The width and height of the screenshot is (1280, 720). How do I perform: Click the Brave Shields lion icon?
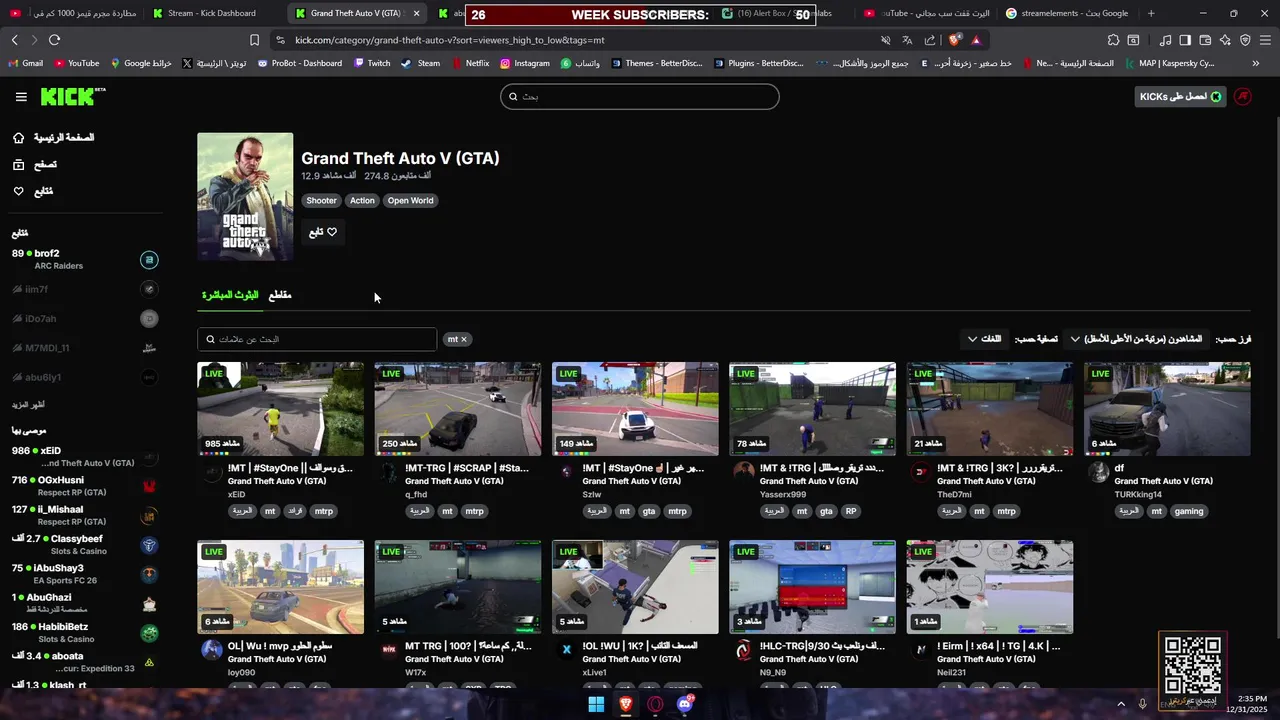(955, 40)
